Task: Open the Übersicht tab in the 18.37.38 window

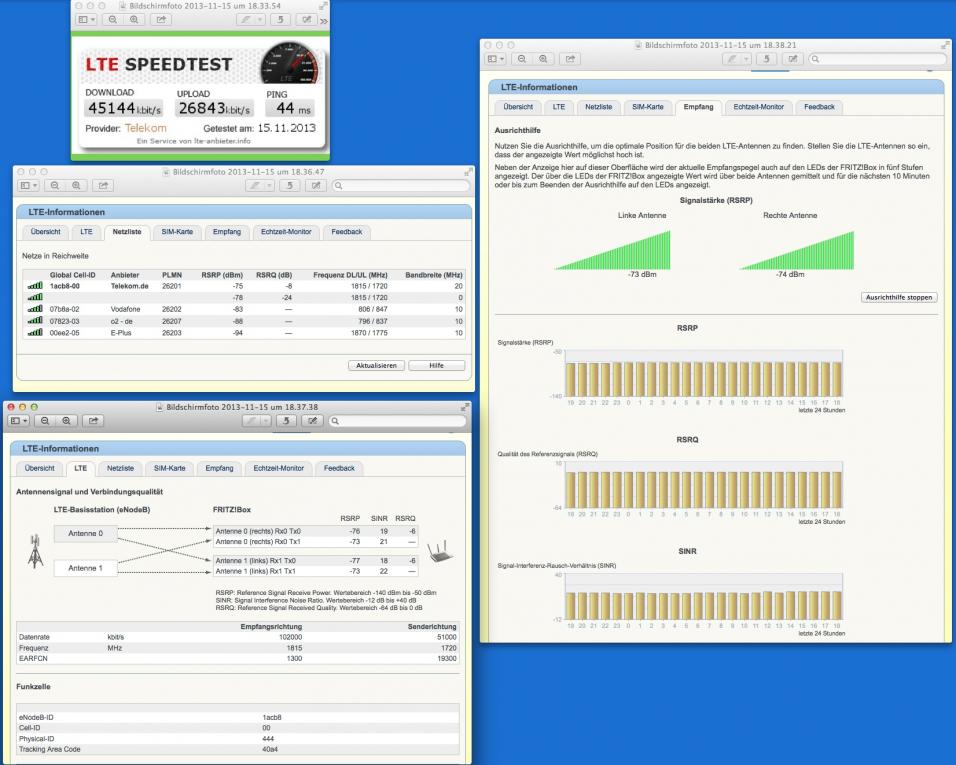Action: tap(40, 468)
